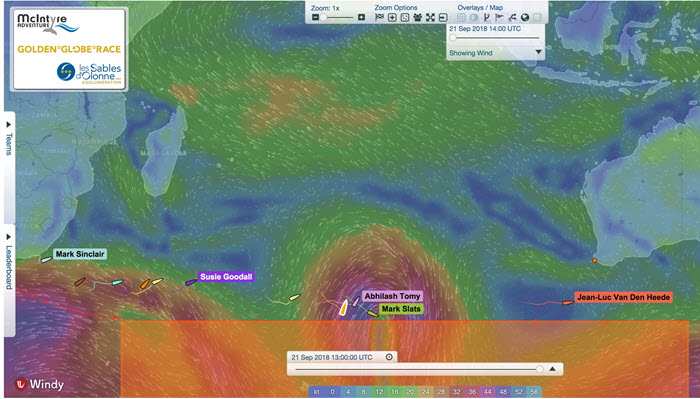This screenshot has height=399, width=700.
Task: Click the fit-to-screen arrows icon
Action: pos(430,17)
